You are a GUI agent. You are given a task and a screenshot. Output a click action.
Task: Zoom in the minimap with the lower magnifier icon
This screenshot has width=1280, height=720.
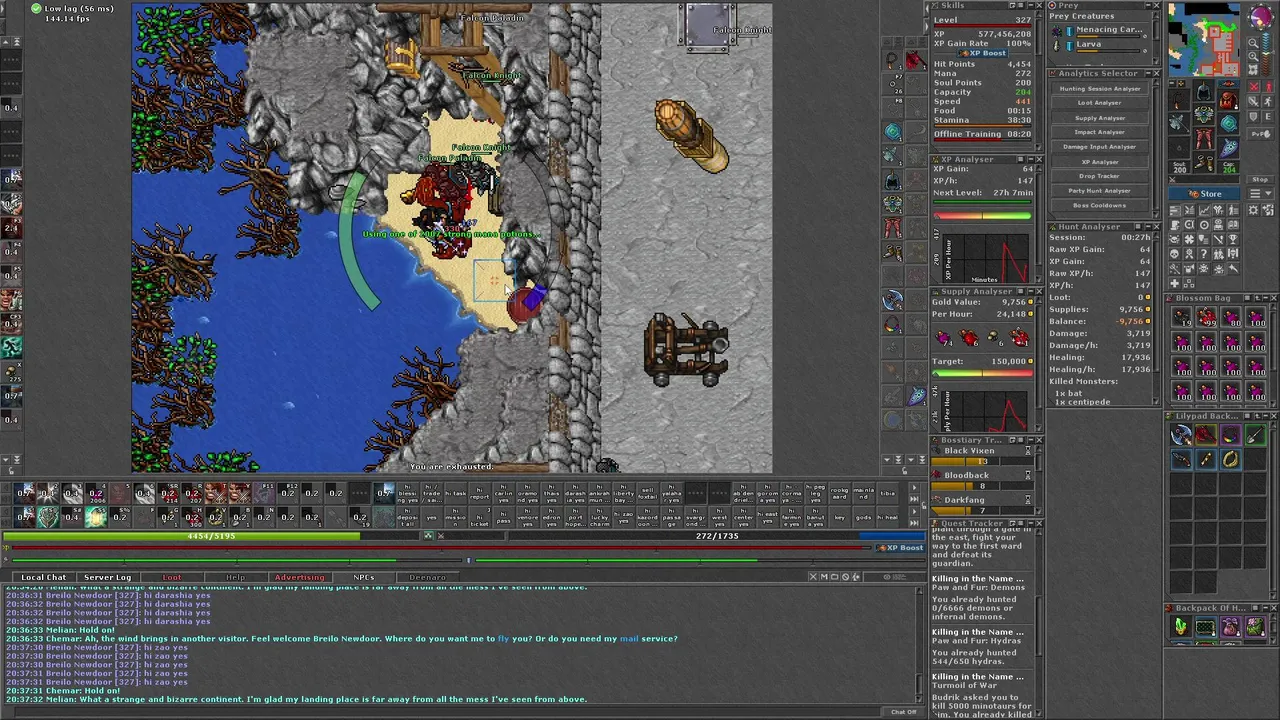(1253, 56)
